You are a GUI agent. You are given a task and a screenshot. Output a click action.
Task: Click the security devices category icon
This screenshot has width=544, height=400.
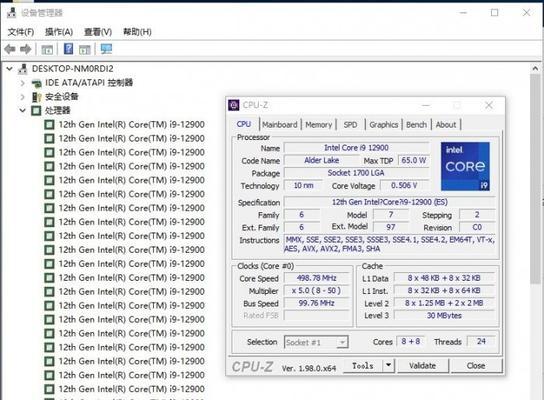[36, 97]
